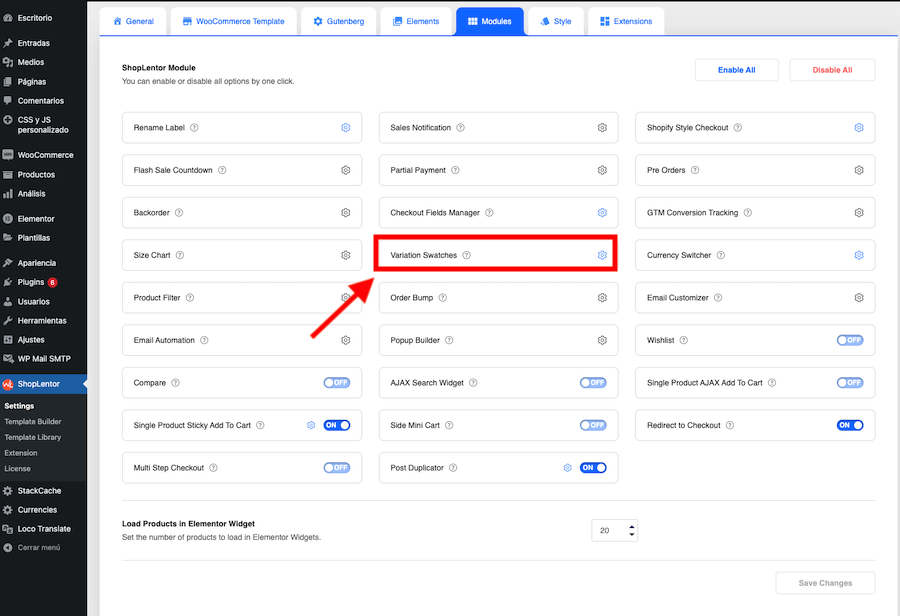Switch to the Elements tab
The image size is (900, 616).
(413, 21)
